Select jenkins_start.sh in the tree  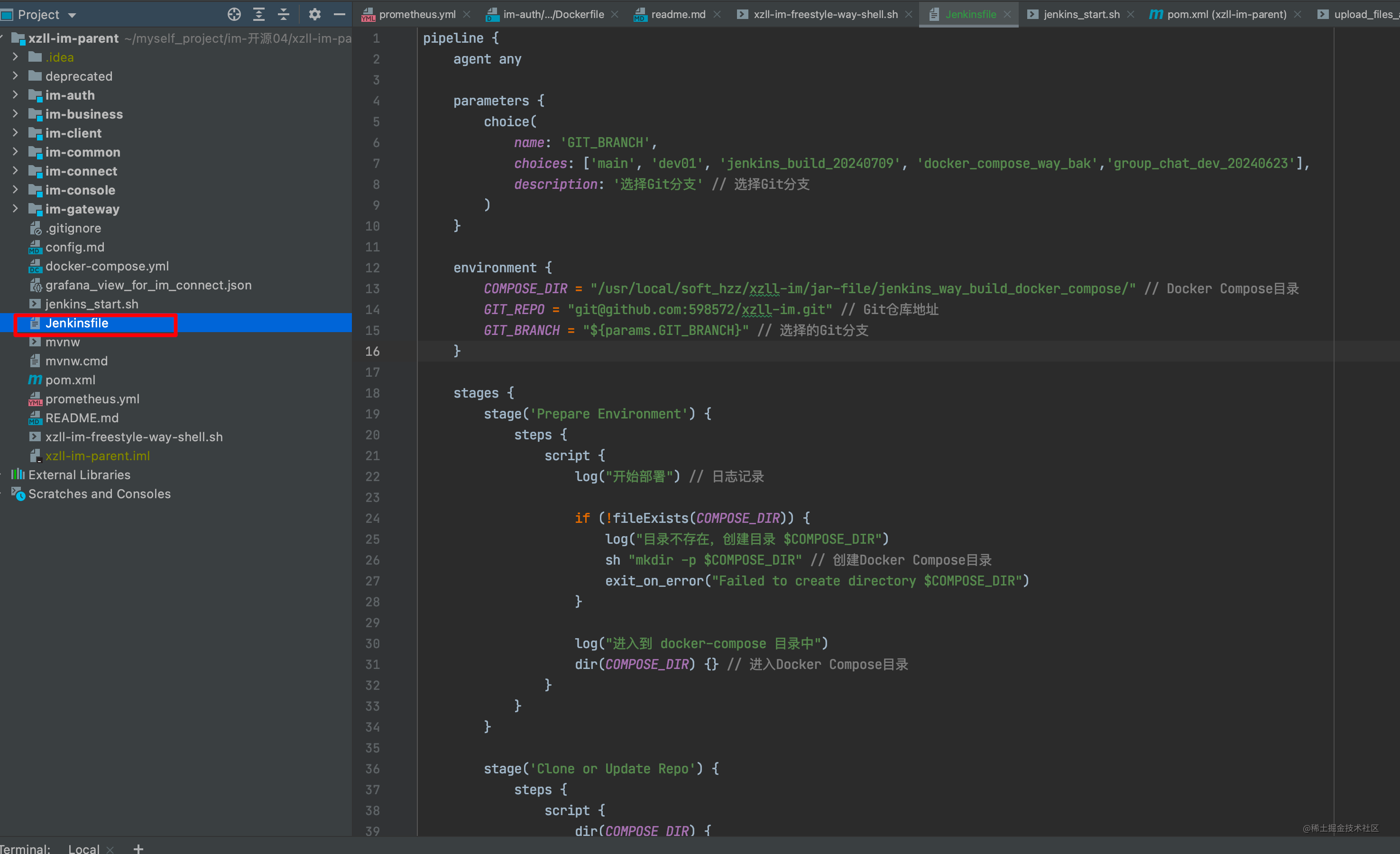pyautogui.click(x=92, y=304)
